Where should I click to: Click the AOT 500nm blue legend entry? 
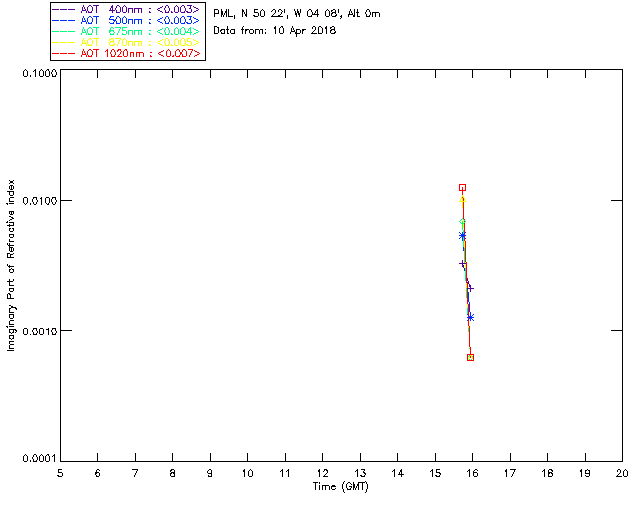126,20
